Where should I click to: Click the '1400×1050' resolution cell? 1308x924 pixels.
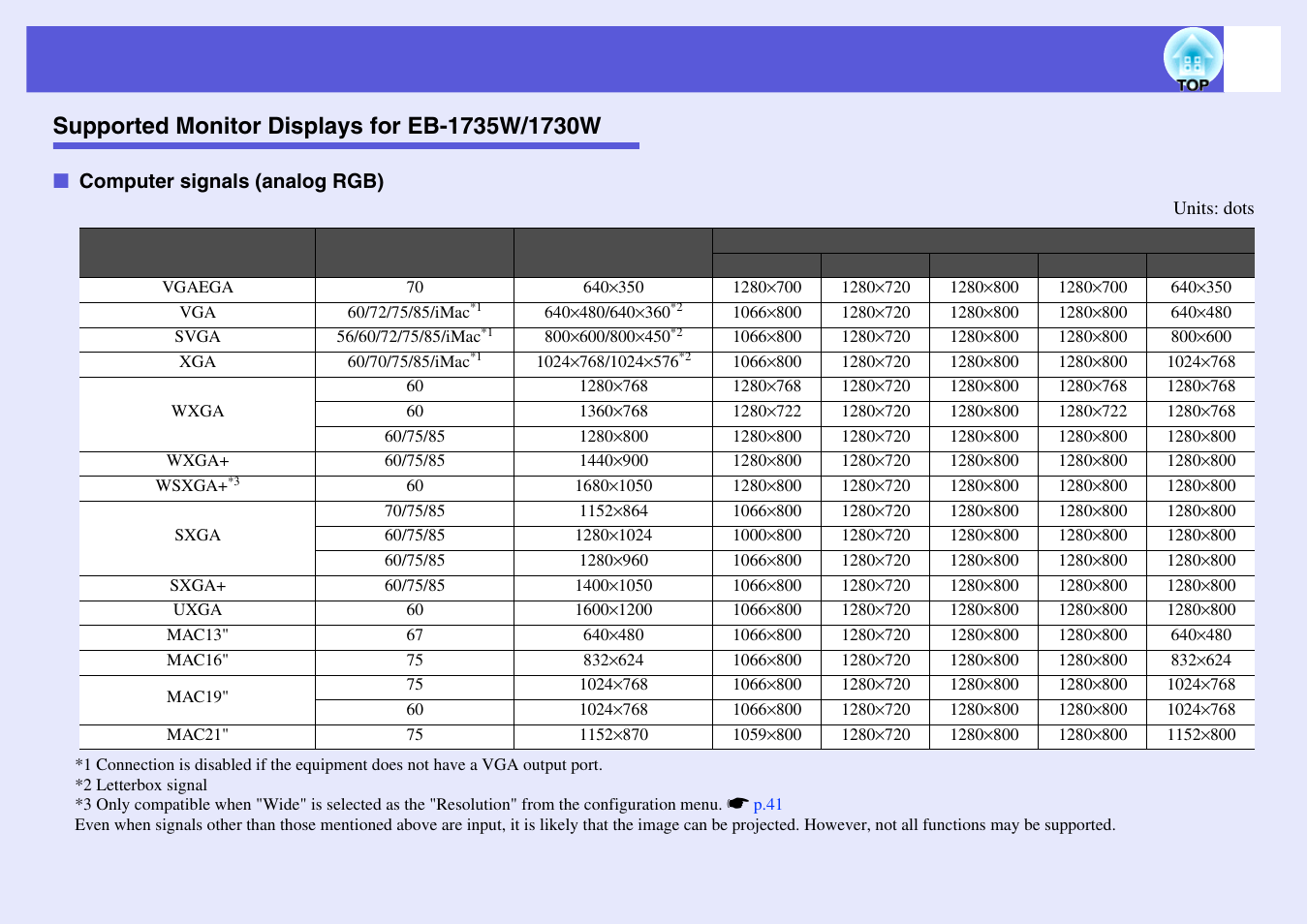(613, 586)
